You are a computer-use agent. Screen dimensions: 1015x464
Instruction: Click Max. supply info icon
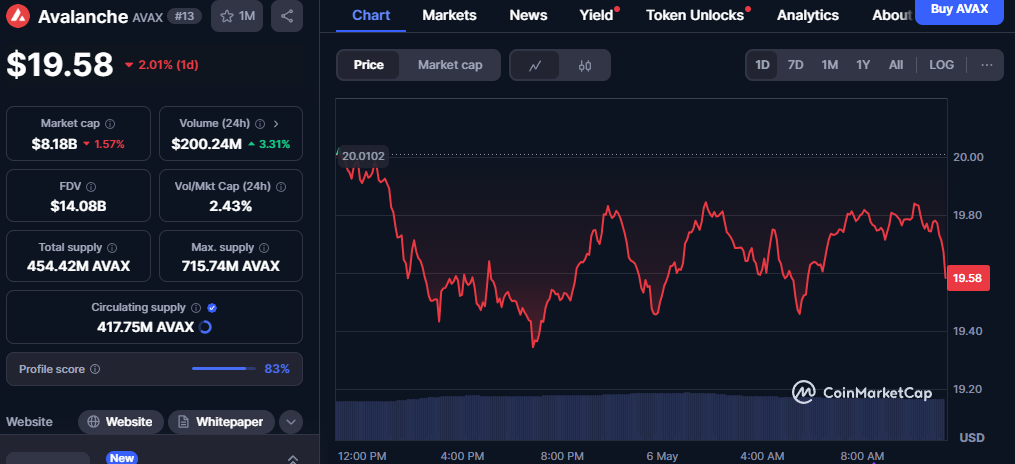click(x=265, y=247)
